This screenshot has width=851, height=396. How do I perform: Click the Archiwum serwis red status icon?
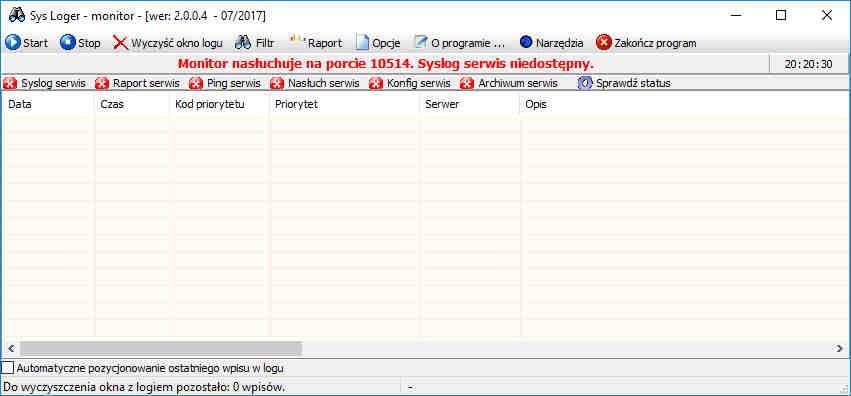click(467, 84)
